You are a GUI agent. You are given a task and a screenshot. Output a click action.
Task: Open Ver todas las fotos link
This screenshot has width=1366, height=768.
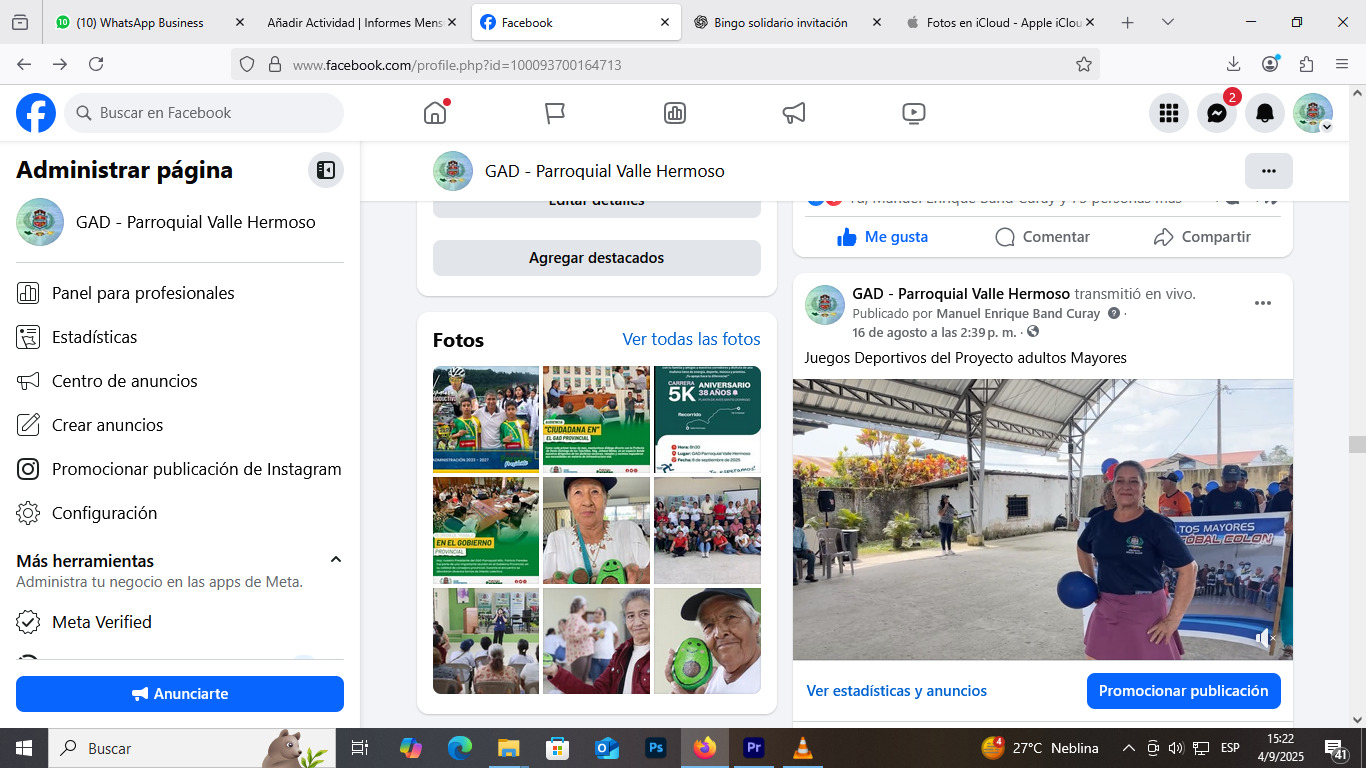pos(691,340)
